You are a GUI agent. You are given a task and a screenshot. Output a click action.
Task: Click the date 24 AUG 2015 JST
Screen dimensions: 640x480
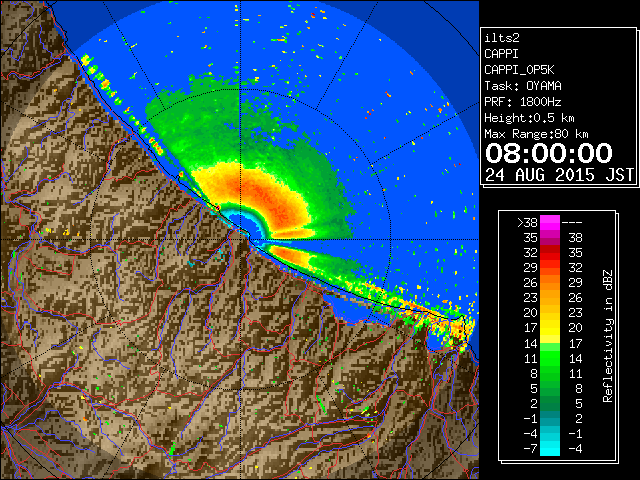pos(560,175)
